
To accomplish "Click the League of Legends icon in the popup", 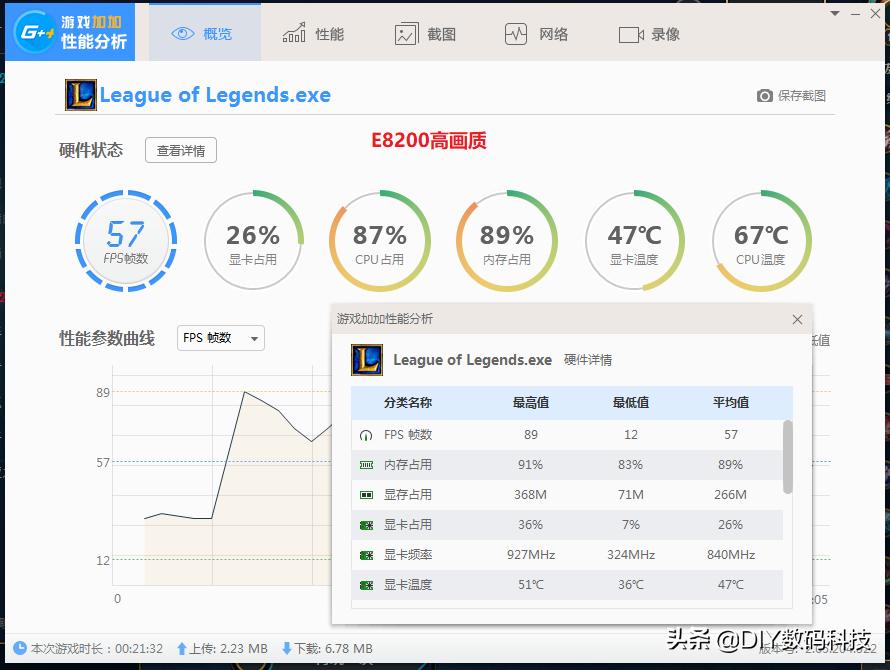I will [x=367, y=360].
